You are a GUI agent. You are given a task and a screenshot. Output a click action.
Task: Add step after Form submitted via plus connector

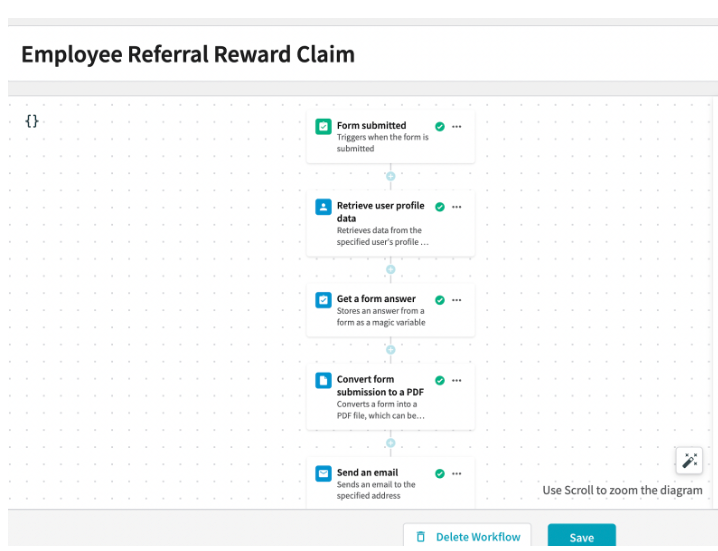[391, 176]
